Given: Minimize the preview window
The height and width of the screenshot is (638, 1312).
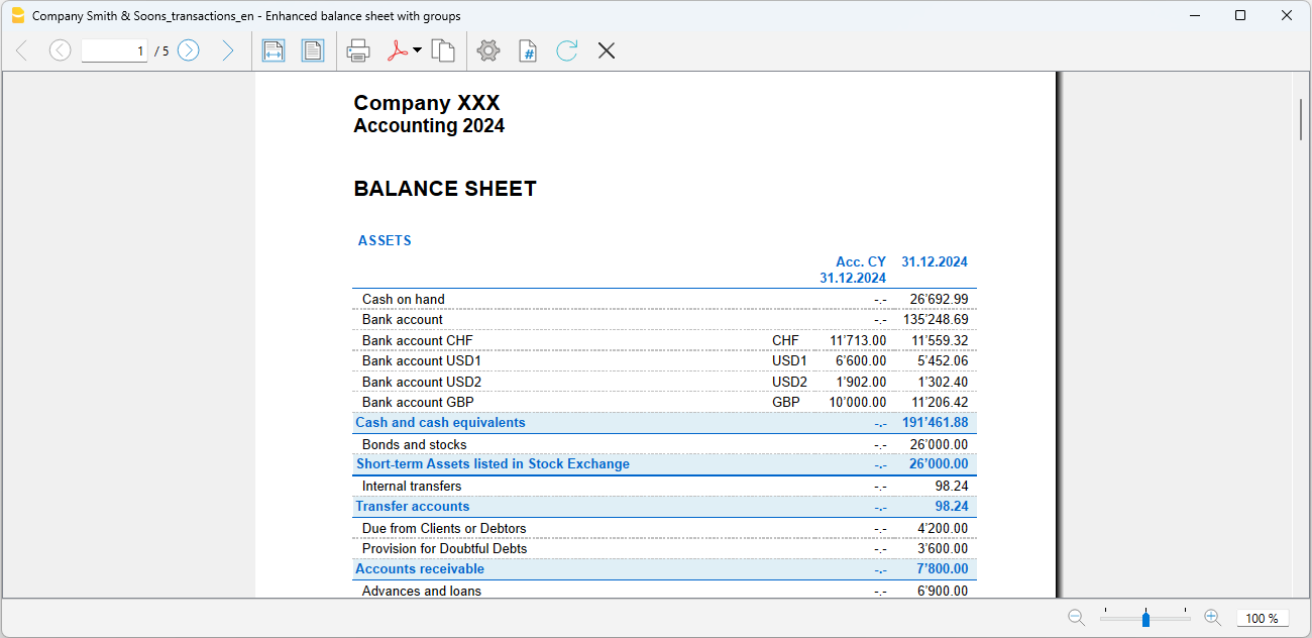Looking at the screenshot, I should coord(1195,16).
